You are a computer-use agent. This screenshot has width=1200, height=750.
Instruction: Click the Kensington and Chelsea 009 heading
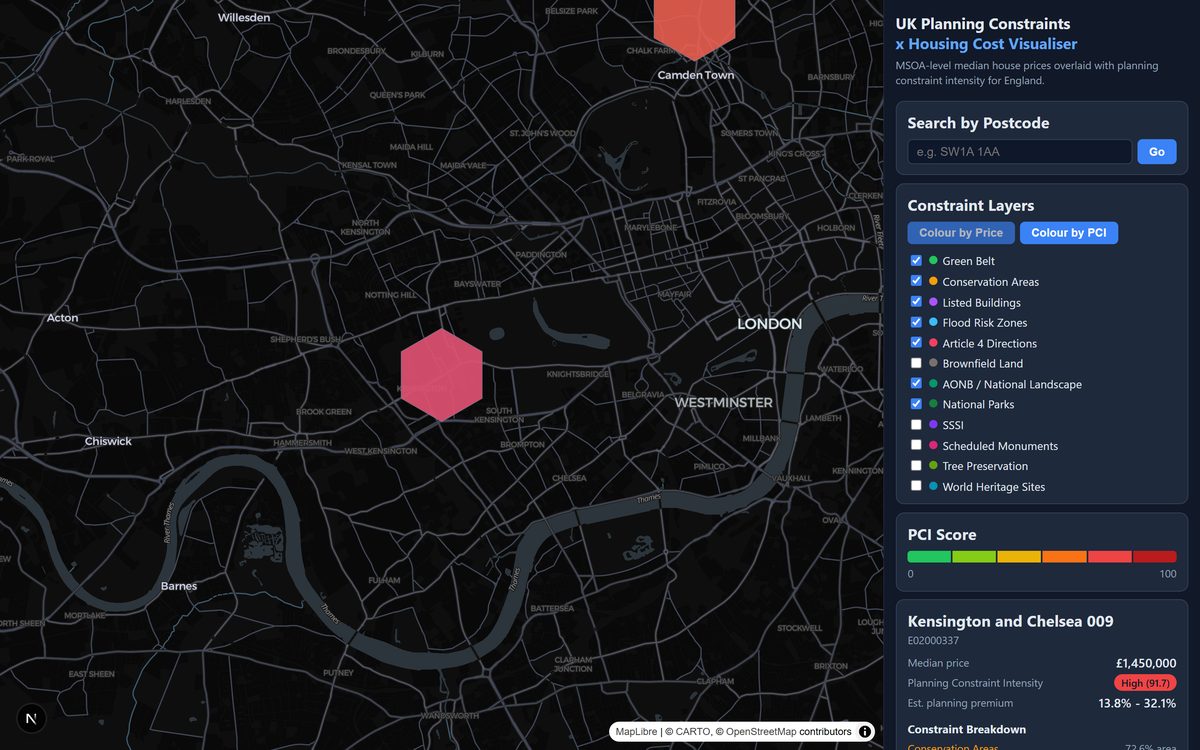tap(1010, 621)
